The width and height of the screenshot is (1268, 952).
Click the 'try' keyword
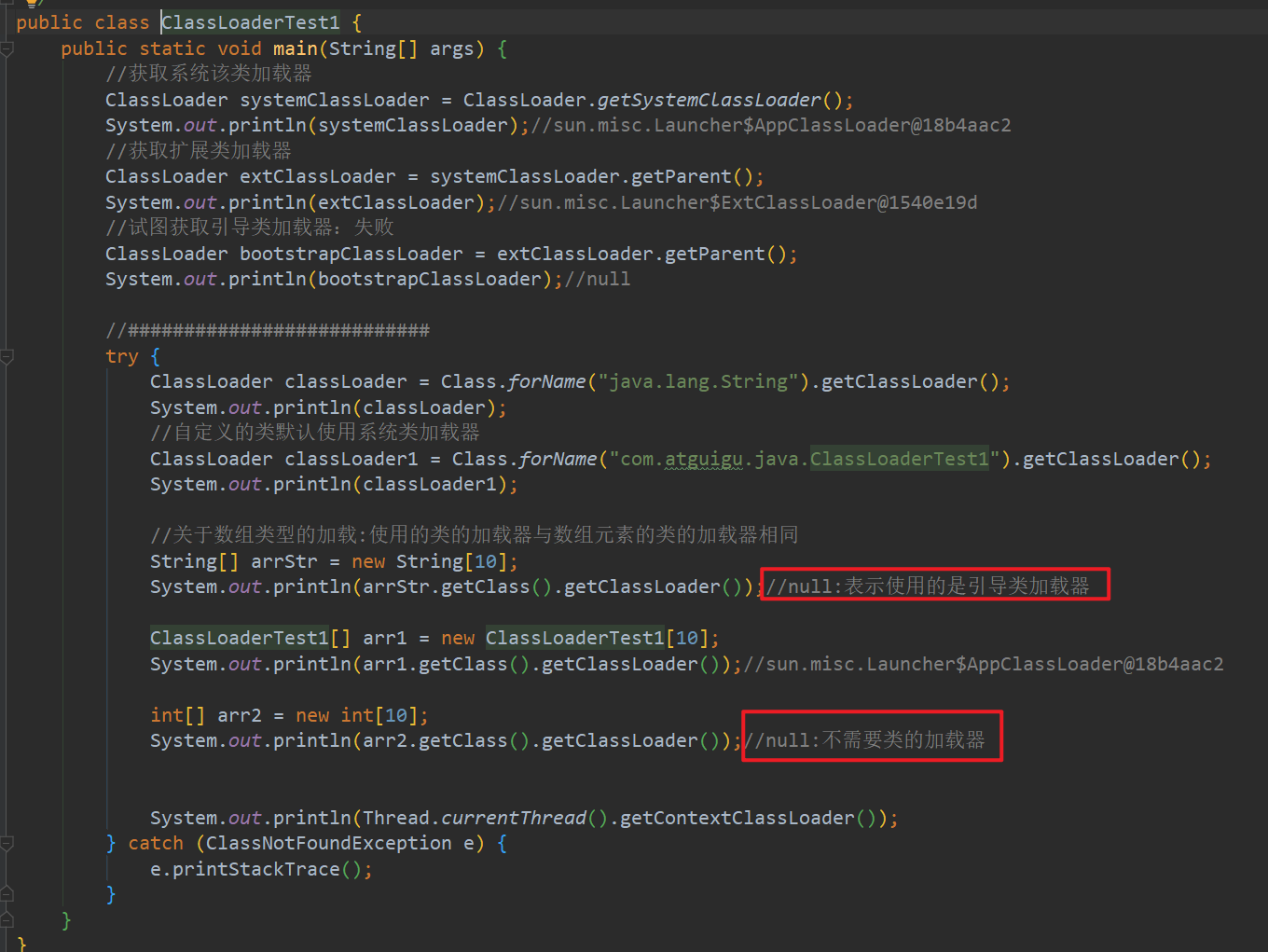click(122, 356)
